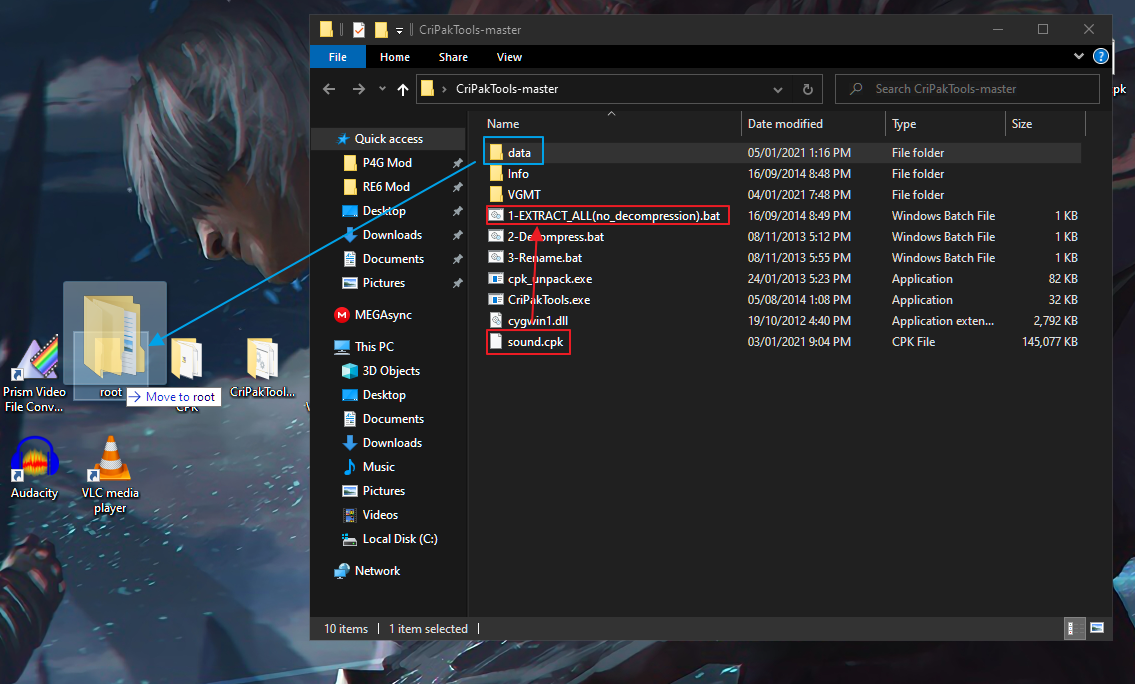Click Audacity desktop shortcut
Screen dimensions: 1135x684
[x=34, y=469]
